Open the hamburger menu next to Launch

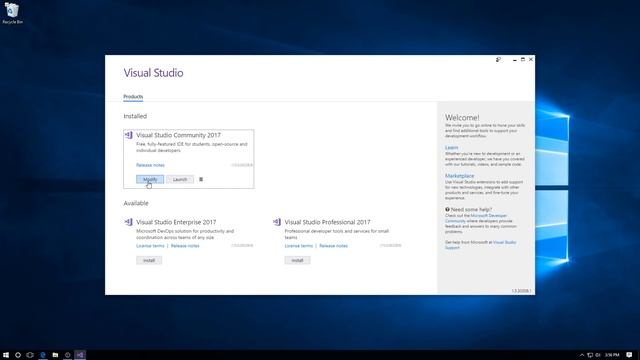coord(201,179)
